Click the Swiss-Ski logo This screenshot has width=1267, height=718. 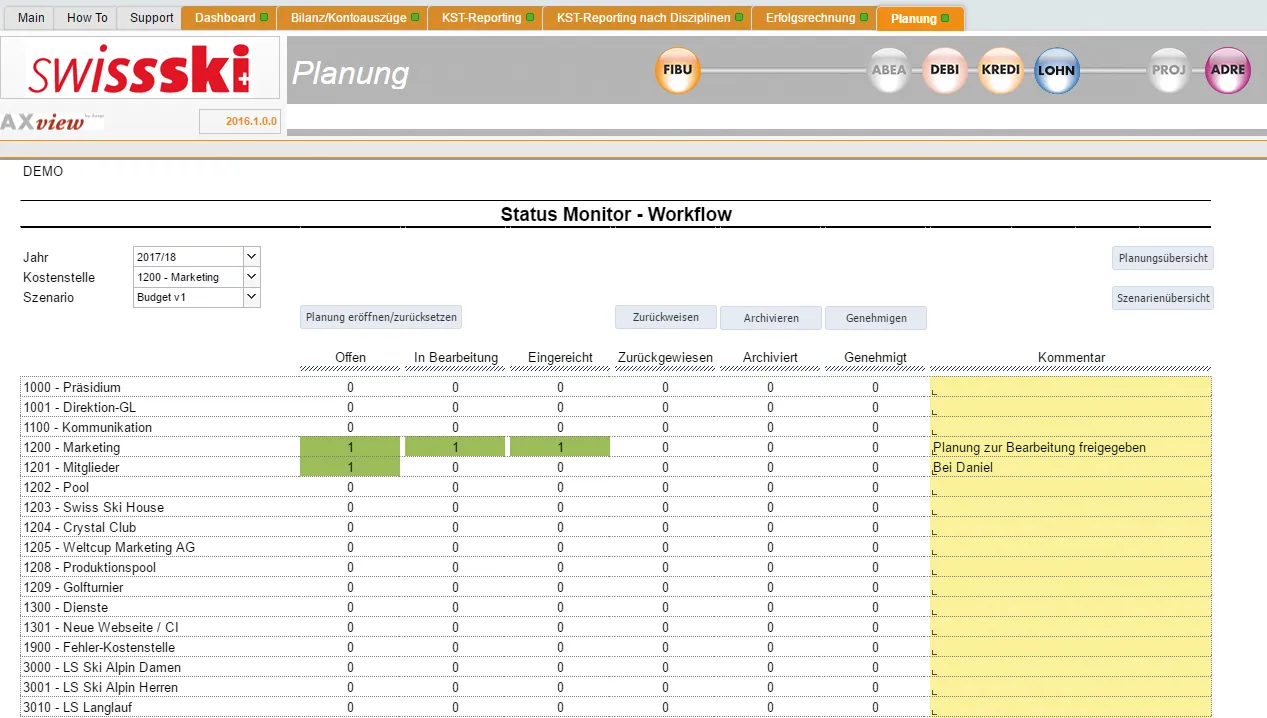pyautogui.click(x=140, y=70)
